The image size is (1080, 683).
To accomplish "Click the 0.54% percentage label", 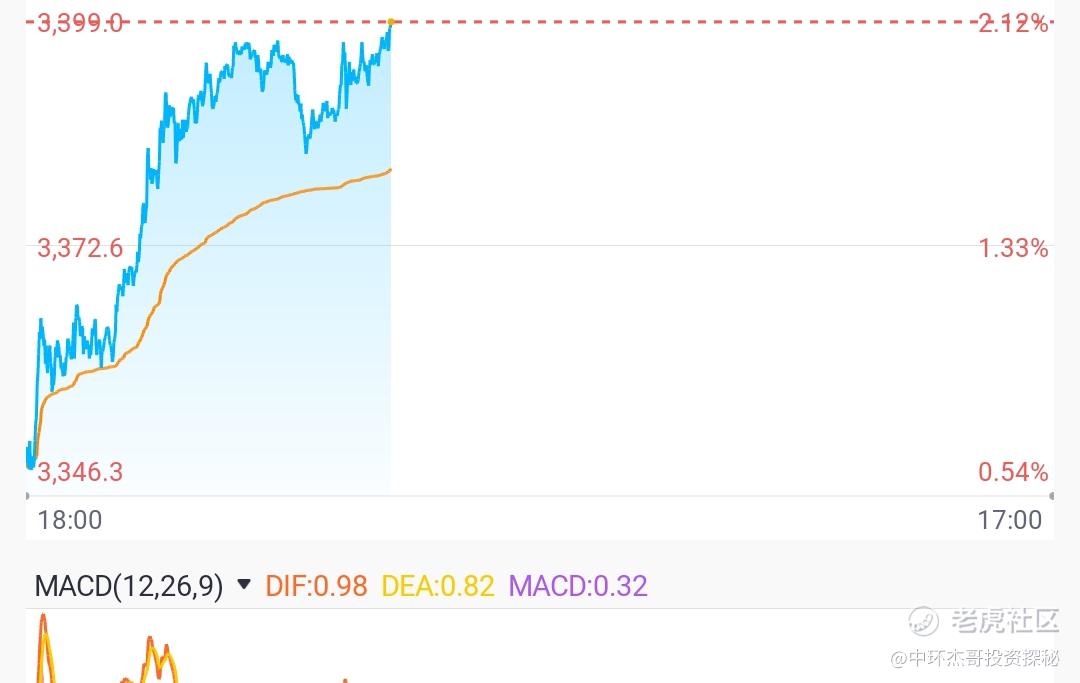I will (x=1013, y=472).
